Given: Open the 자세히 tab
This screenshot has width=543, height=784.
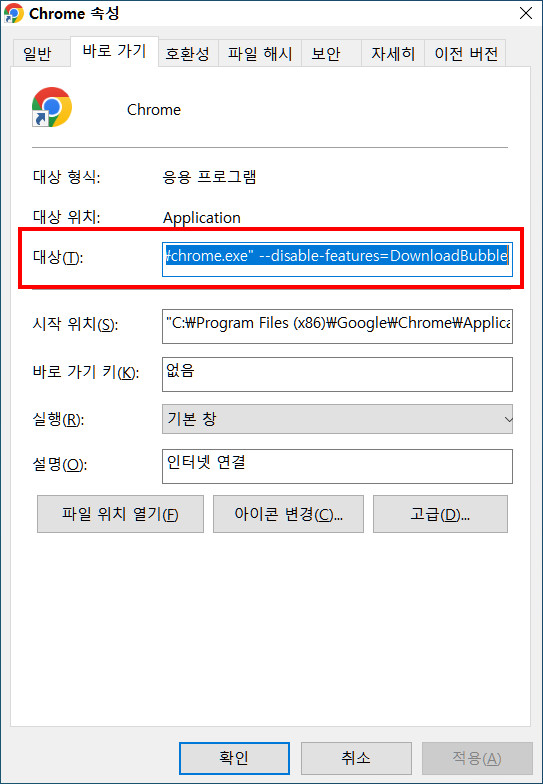Looking at the screenshot, I should pos(393,54).
